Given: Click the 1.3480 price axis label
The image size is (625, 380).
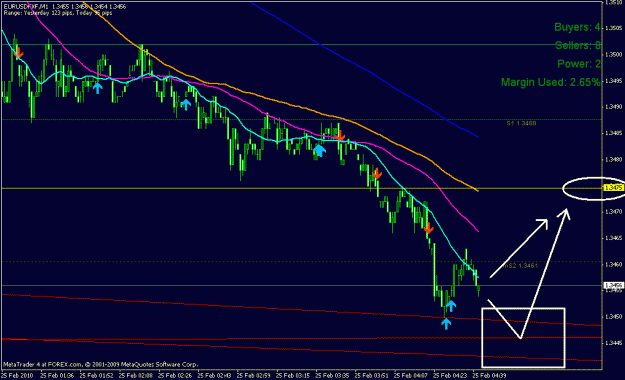Looking at the screenshot, I should pos(613,159).
